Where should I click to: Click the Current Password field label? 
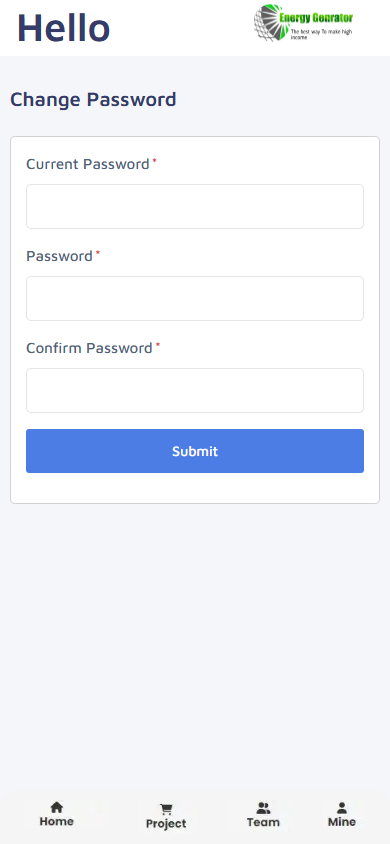point(88,164)
